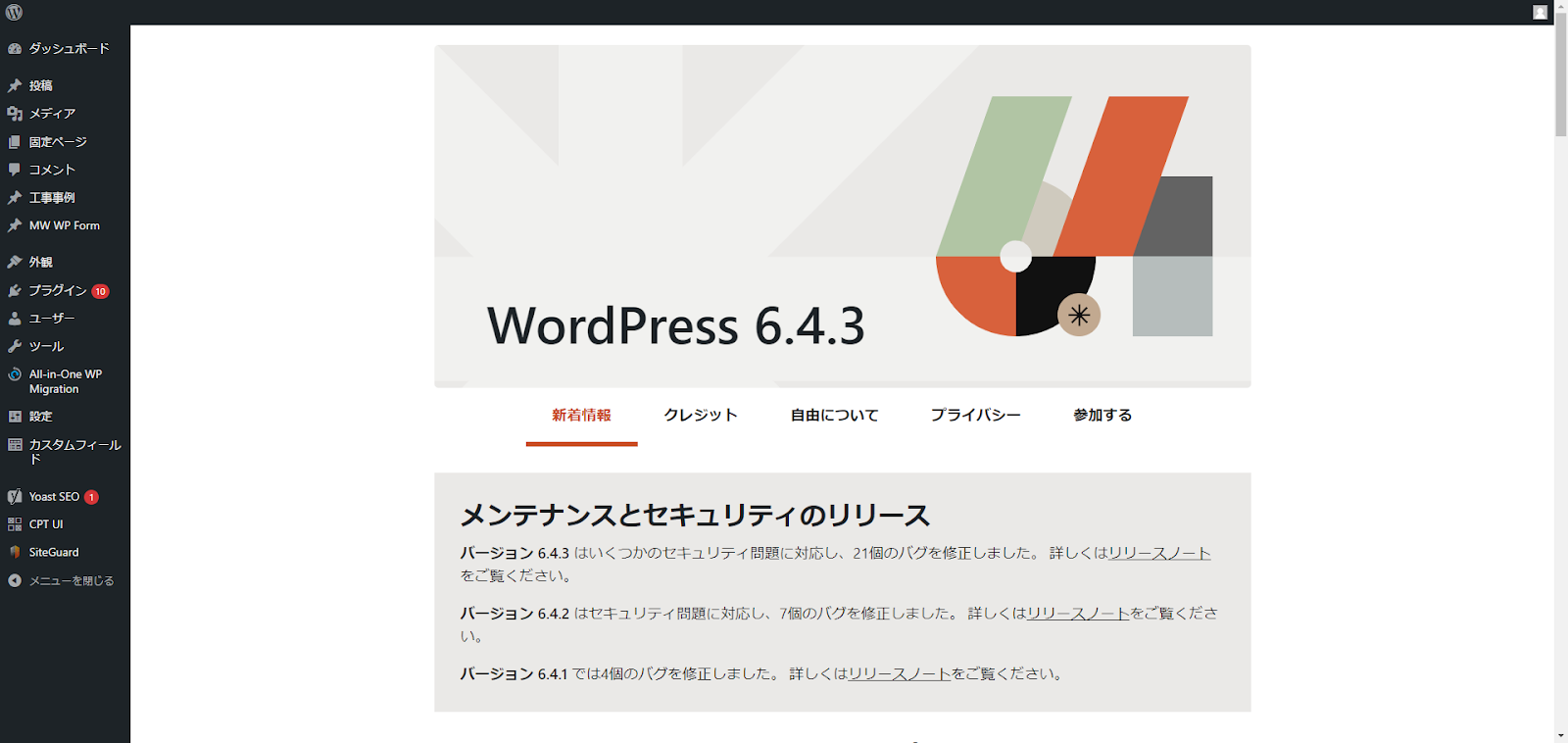1568x743 pixels.
Task: Click the Yoast SEO notification badge 1
Action: 91,497
